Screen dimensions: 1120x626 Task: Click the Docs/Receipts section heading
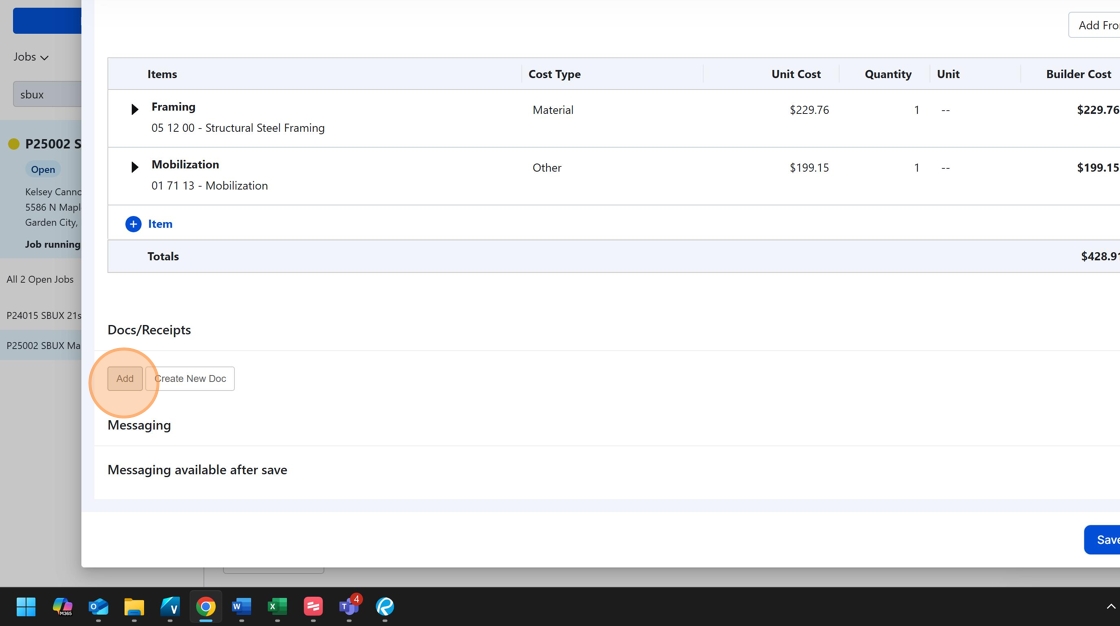tap(149, 329)
